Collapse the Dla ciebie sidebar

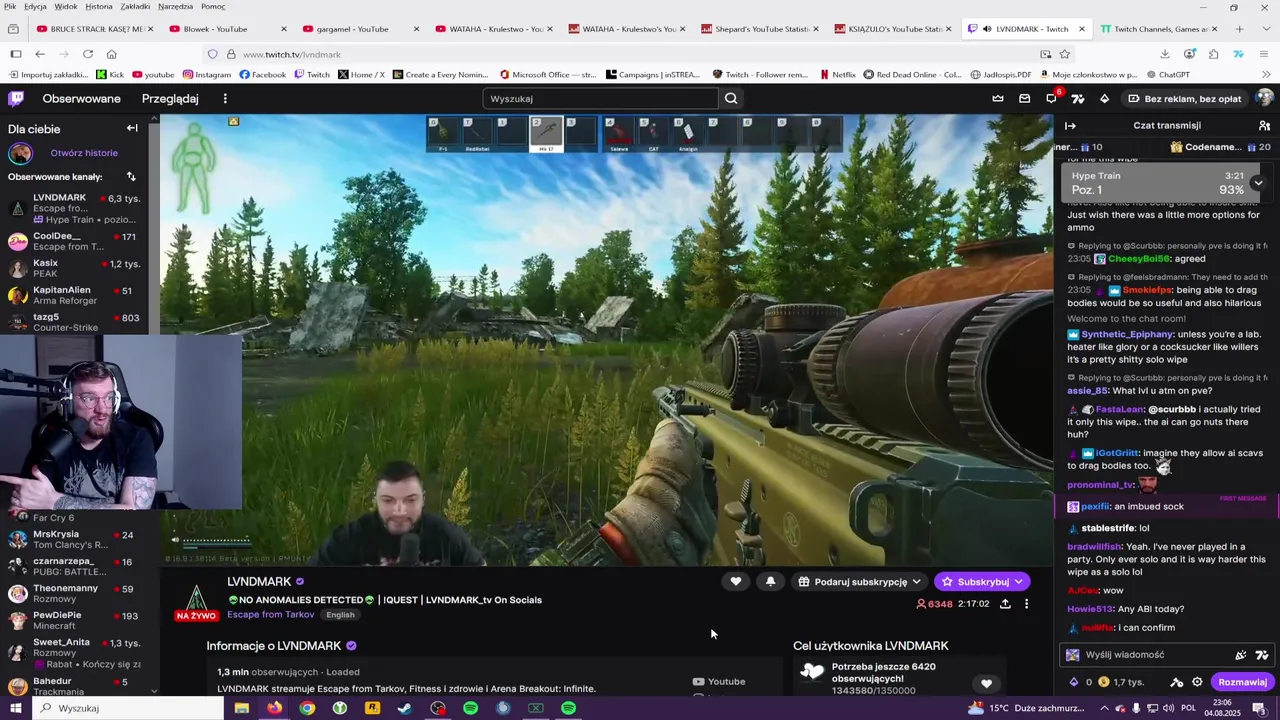coord(132,128)
